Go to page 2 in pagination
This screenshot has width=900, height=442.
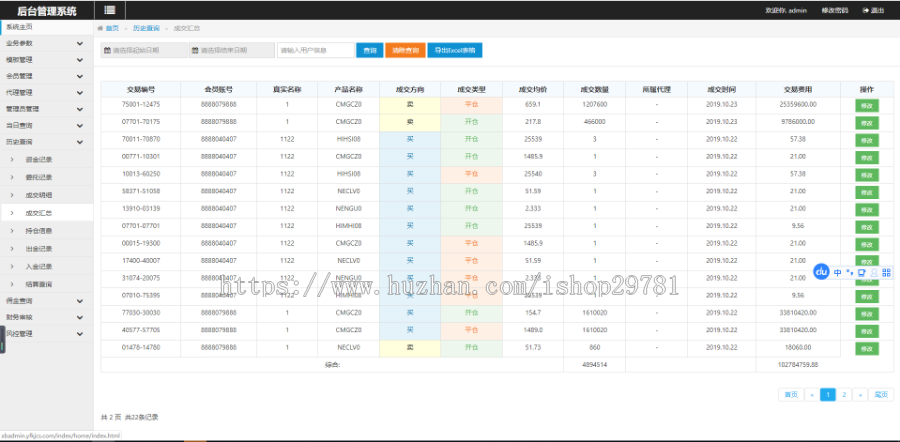(843, 395)
